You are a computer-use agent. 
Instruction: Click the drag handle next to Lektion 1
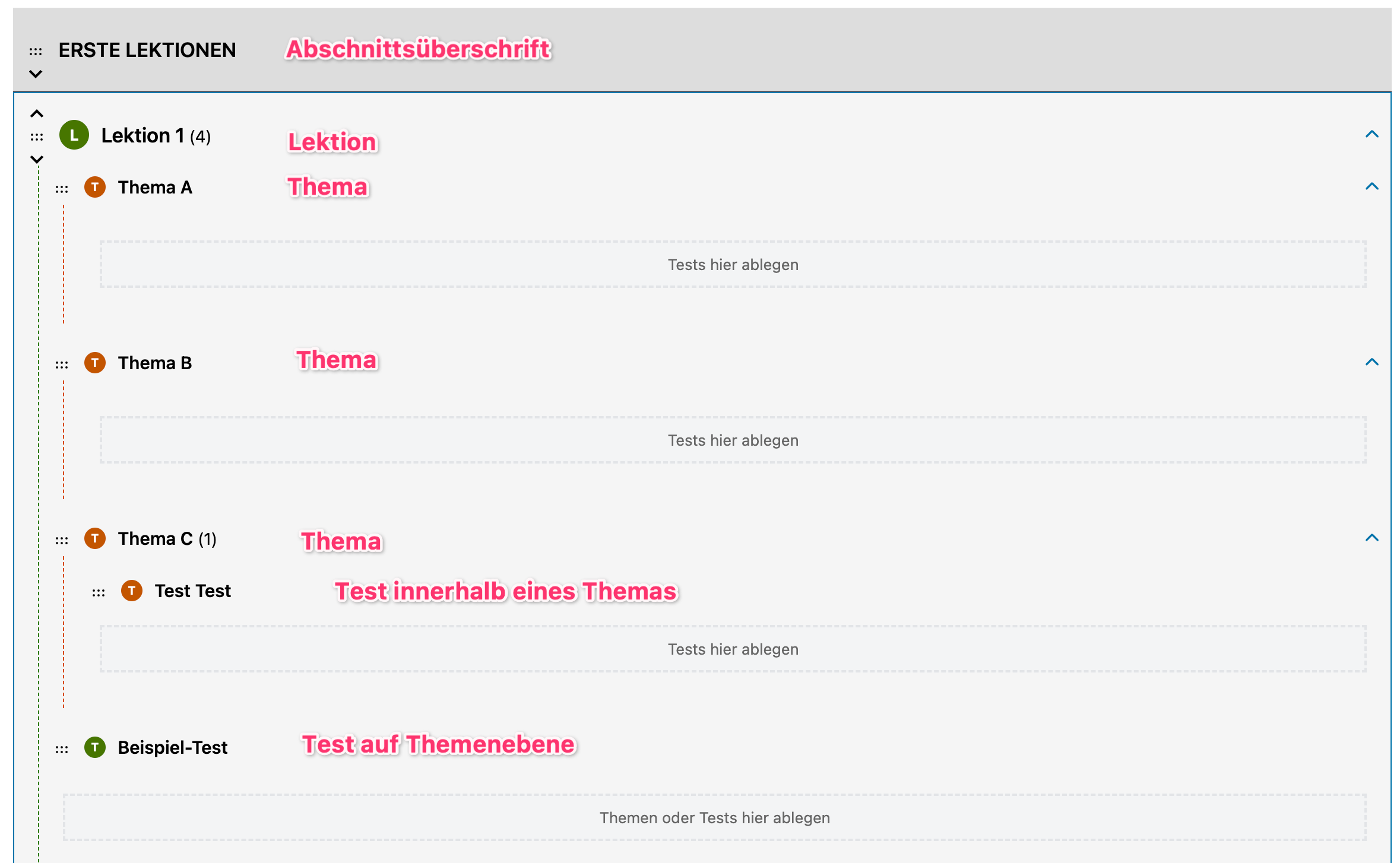(x=37, y=137)
